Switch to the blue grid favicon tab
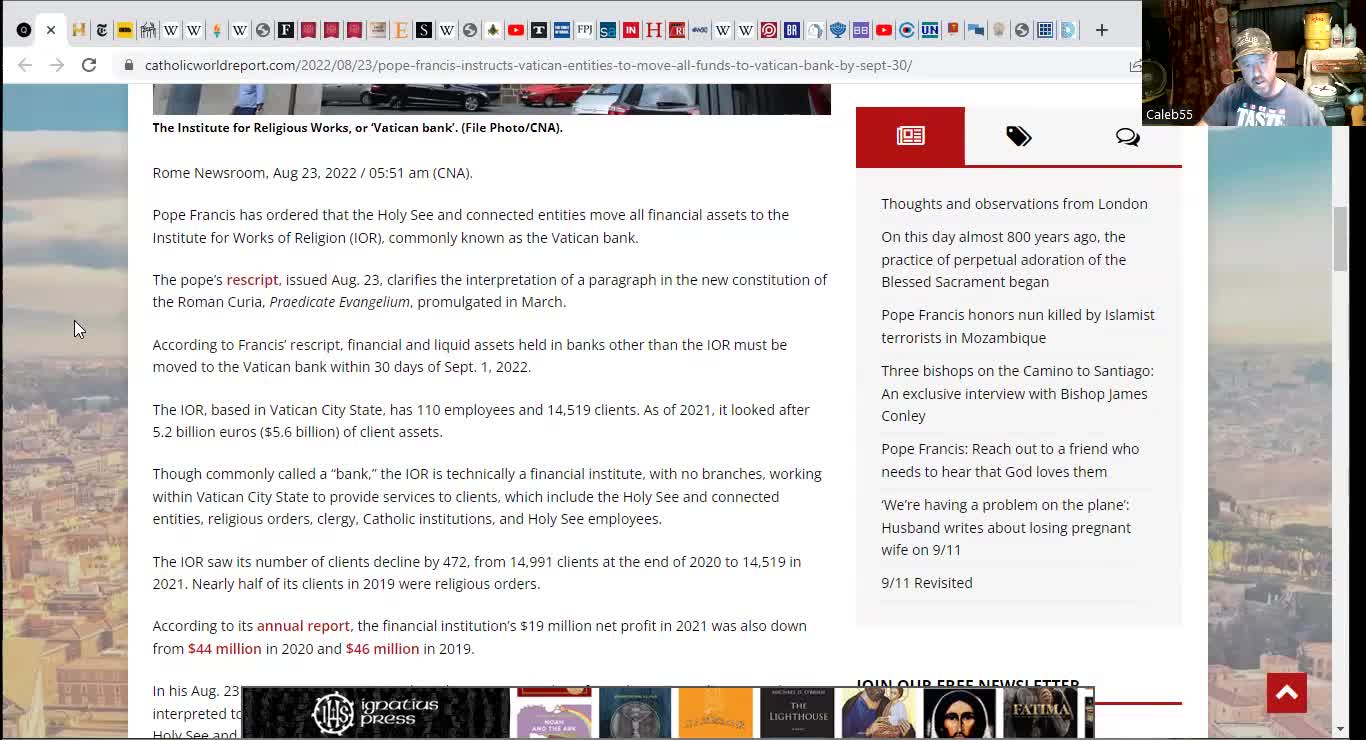 click(1045, 30)
